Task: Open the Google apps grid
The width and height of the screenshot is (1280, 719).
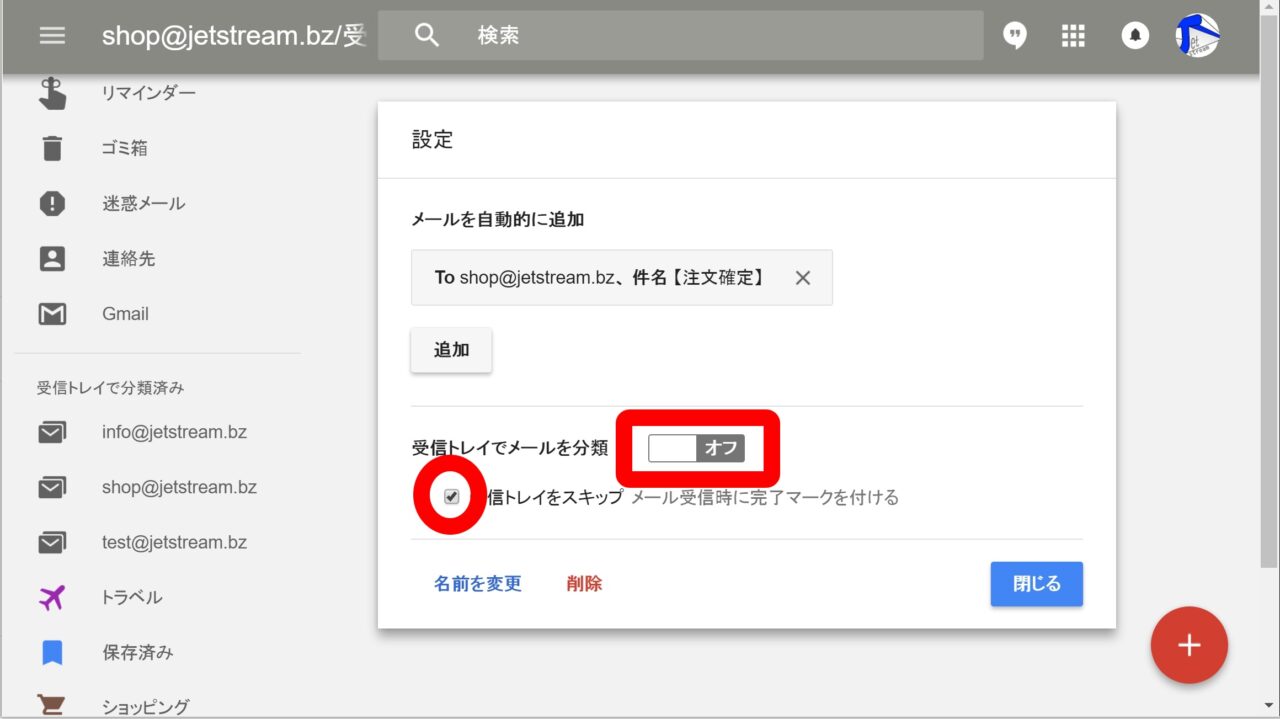Action: click(1073, 36)
